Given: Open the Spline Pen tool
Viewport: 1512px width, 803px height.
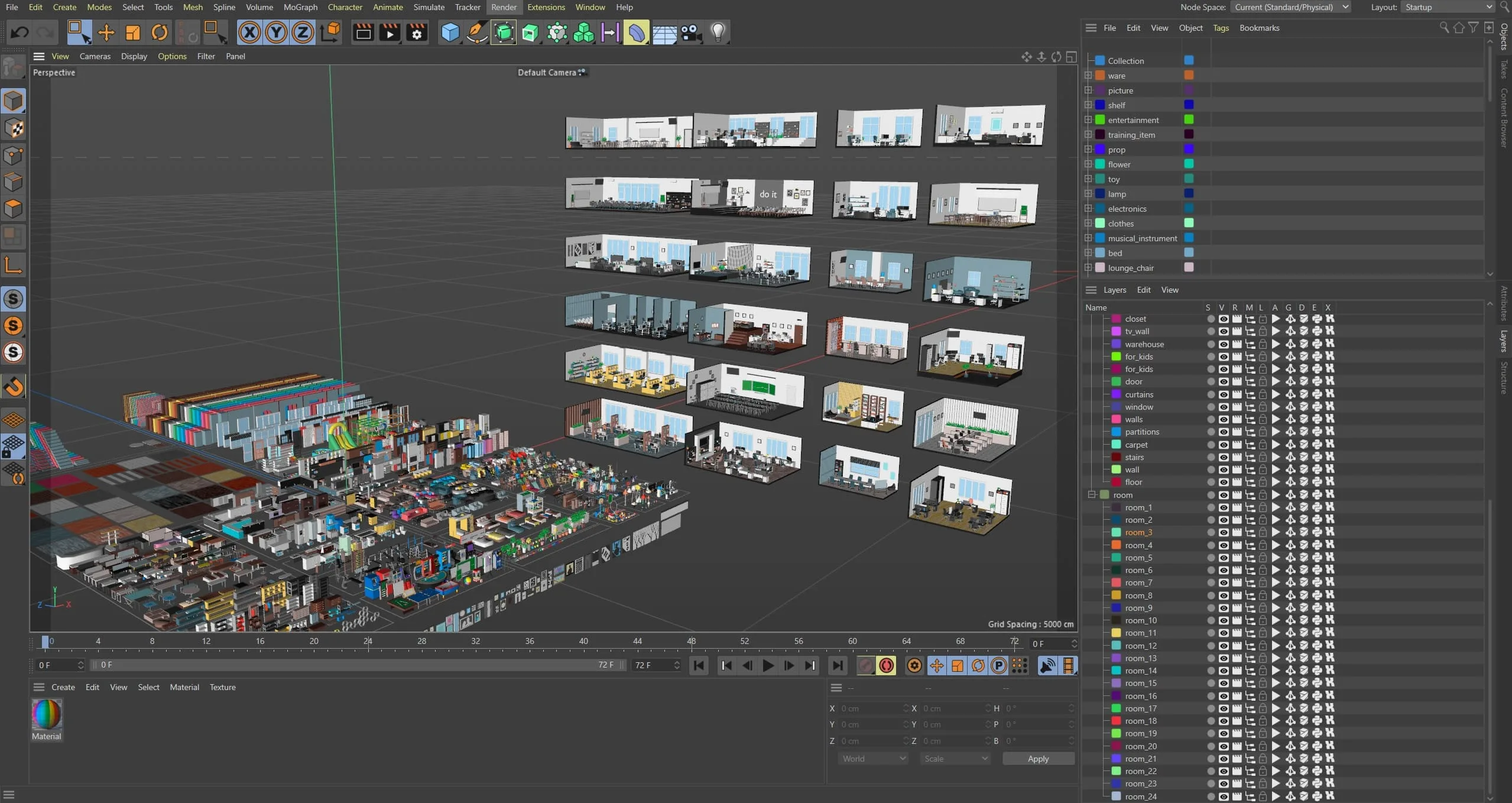Looking at the screenshot, I should pos(477,32).
